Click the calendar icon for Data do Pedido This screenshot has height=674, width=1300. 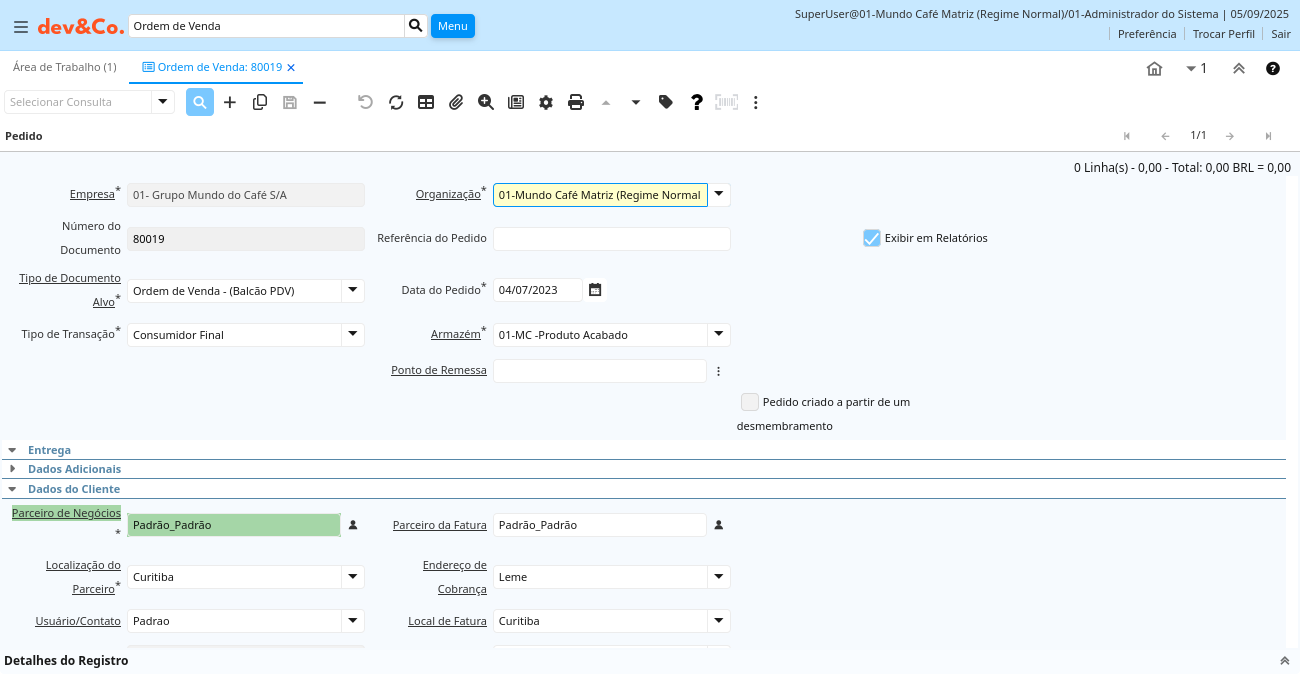point(595,290)
